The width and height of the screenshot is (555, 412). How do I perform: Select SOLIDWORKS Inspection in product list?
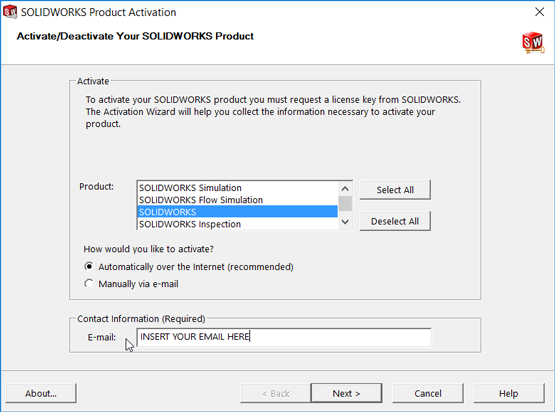237,224
